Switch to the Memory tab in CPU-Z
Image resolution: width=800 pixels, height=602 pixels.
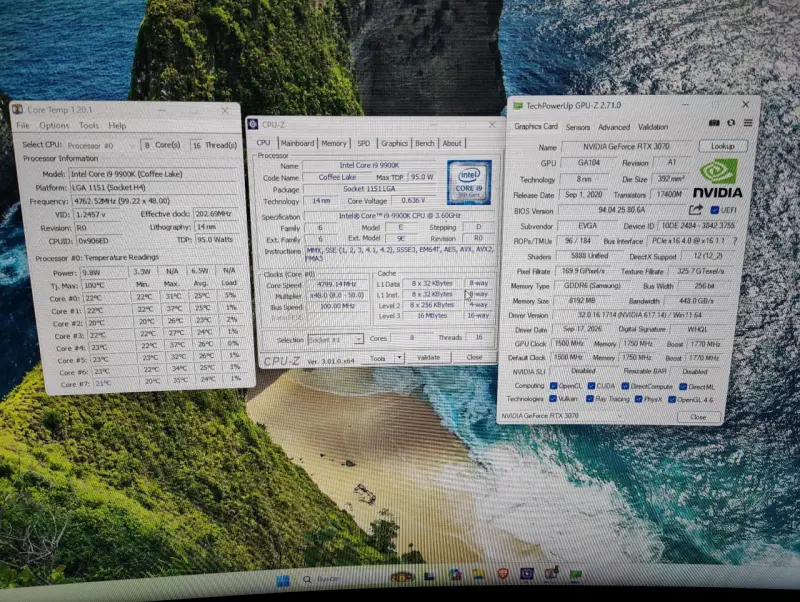pyautogui.click(x=334, y=143)
